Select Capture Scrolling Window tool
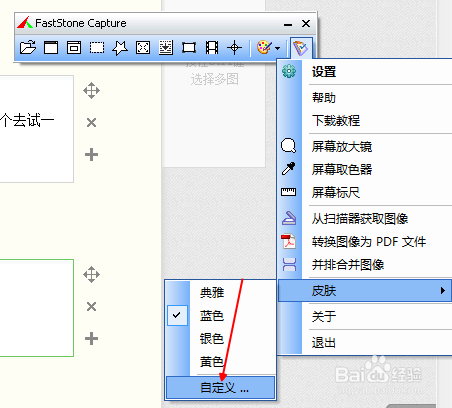The image size is (452, 408). [x=166, y=48]
